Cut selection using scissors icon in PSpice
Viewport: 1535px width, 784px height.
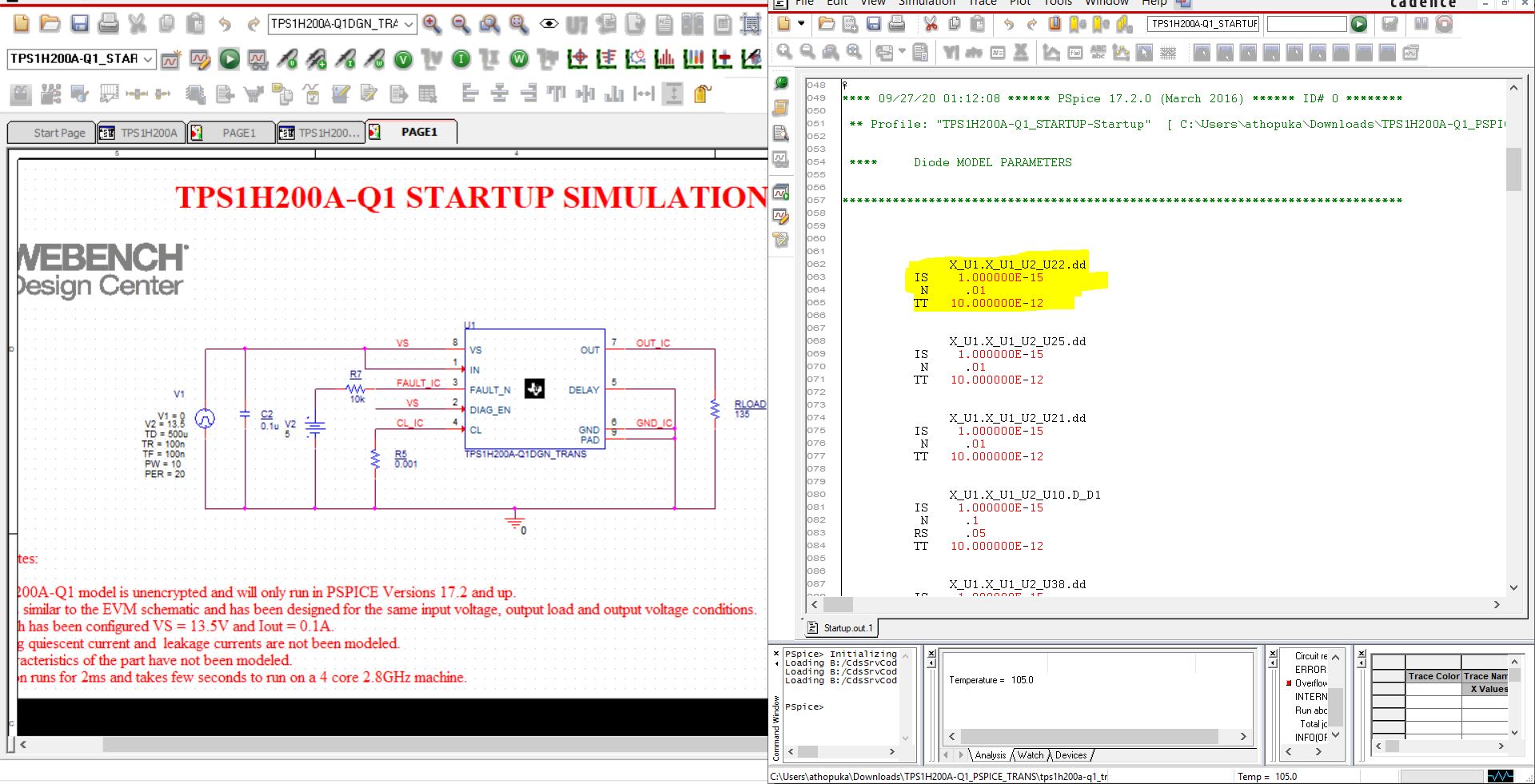(x=931, y=24)
